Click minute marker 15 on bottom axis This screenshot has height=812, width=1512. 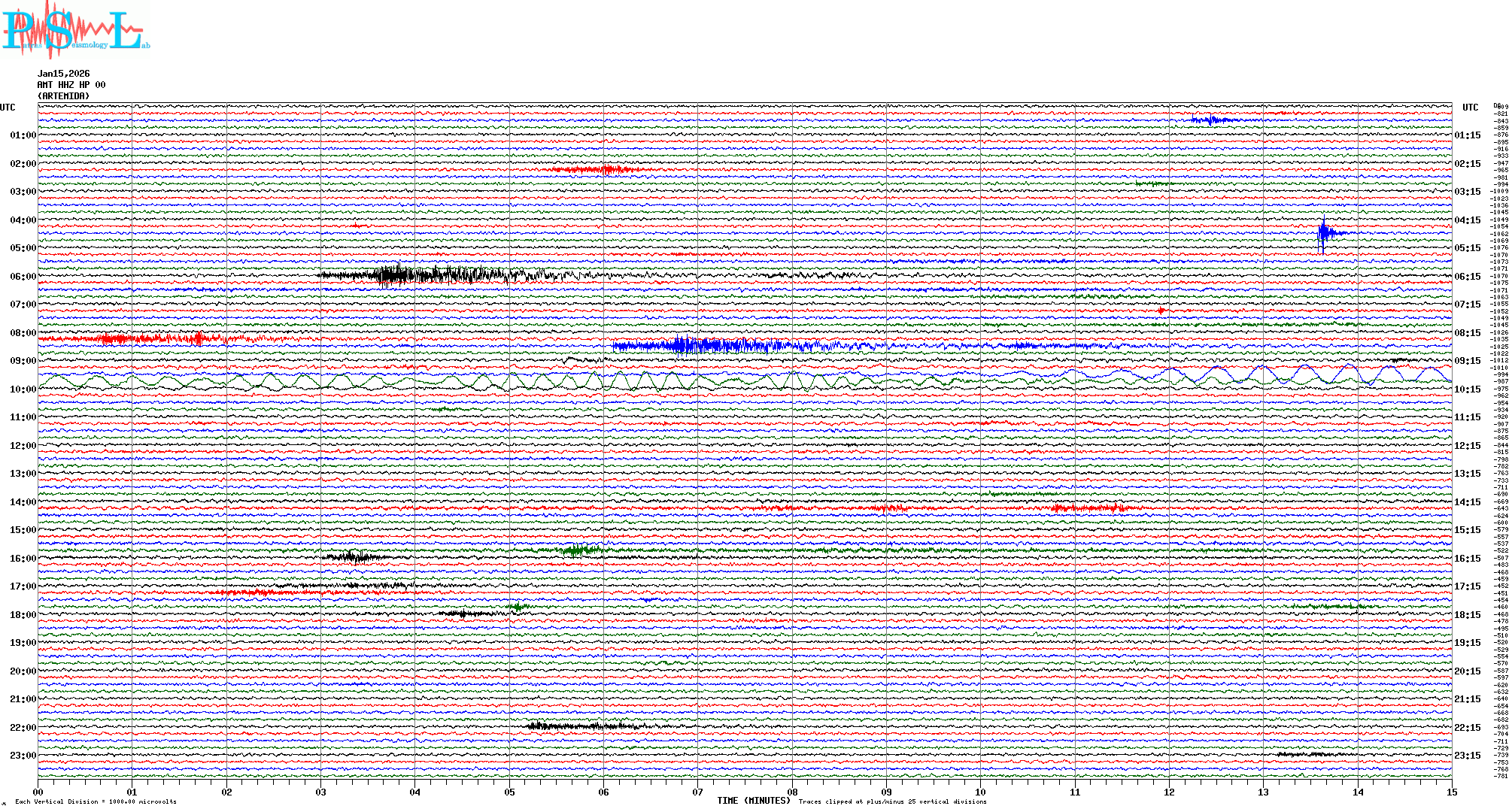click(x=1451, y=792)
